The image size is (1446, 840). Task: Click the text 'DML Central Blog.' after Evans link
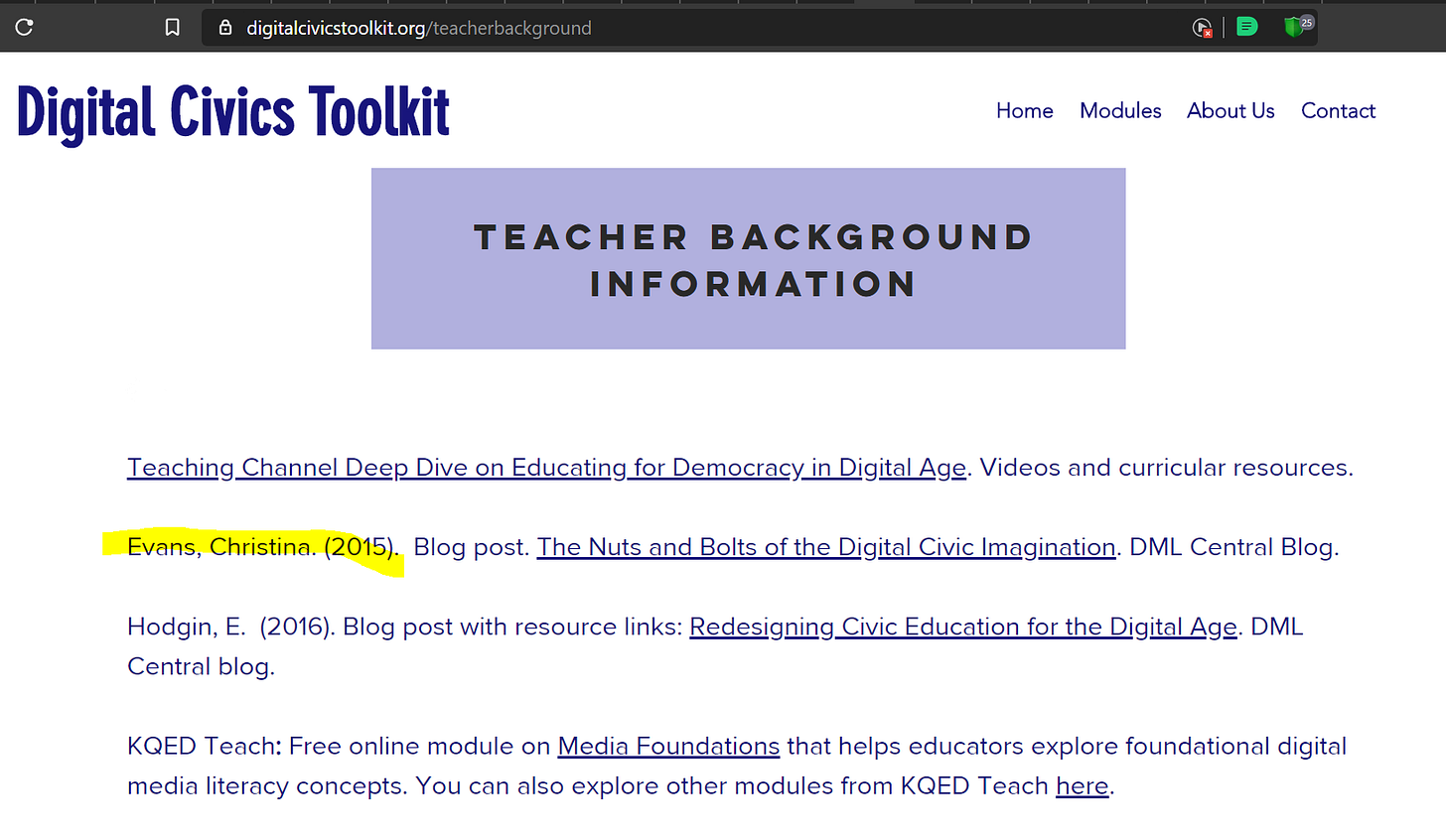click(x=1234, y=547)
